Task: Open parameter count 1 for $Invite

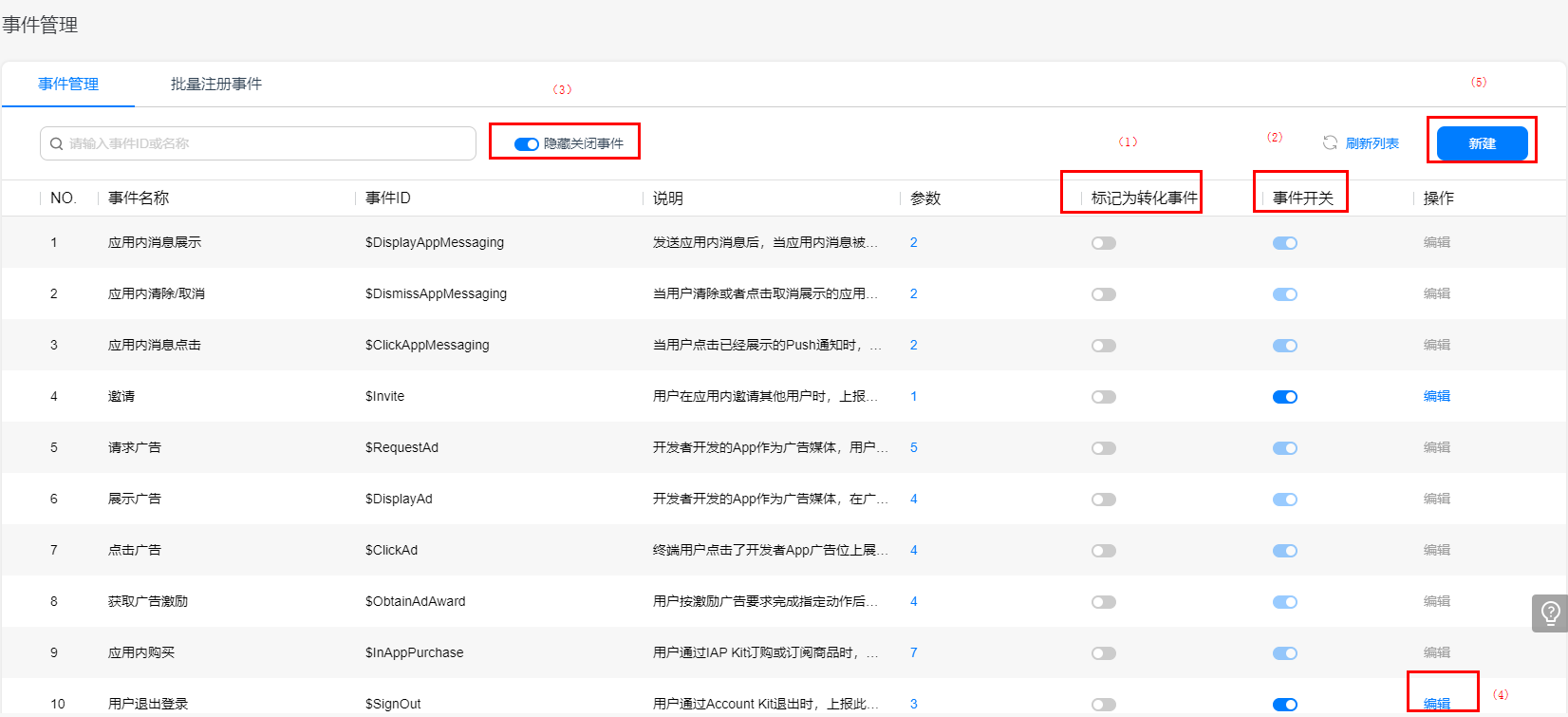Action: click(914, 396)
